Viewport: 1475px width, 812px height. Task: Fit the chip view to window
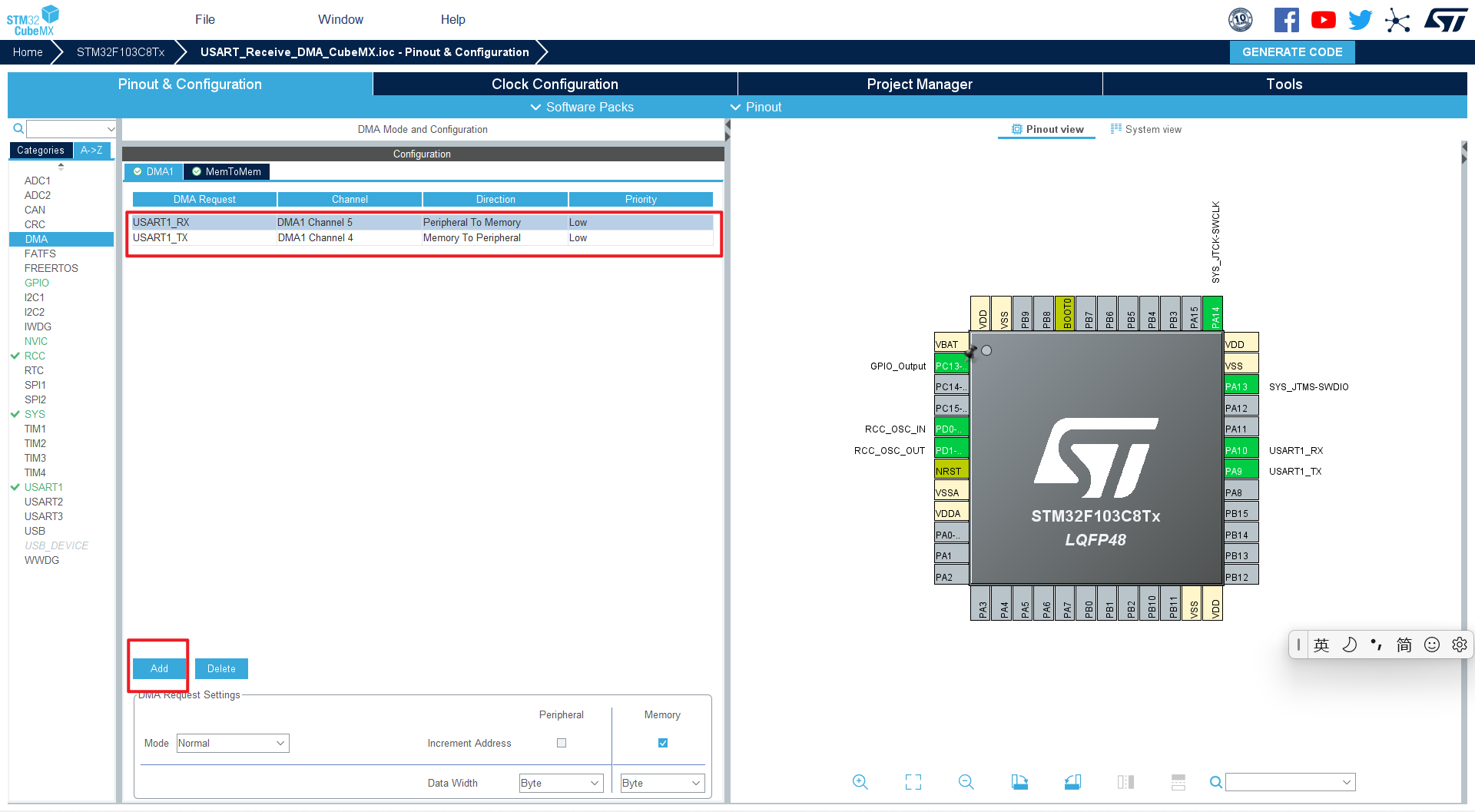click(913, 782)
